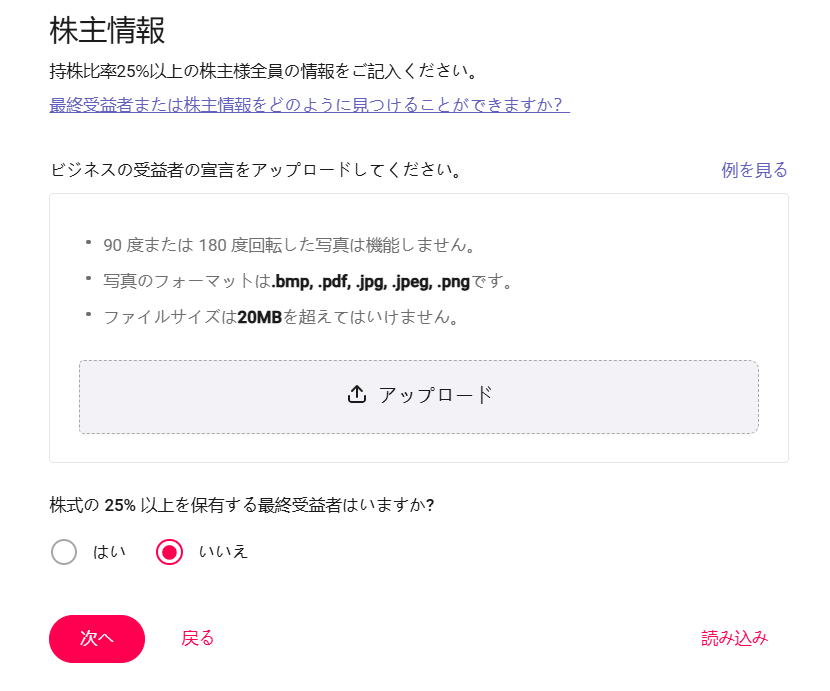This screenshot has height=691, width=830.
Task: Click the 読み込み link
Action: click(x=734, y=639)
